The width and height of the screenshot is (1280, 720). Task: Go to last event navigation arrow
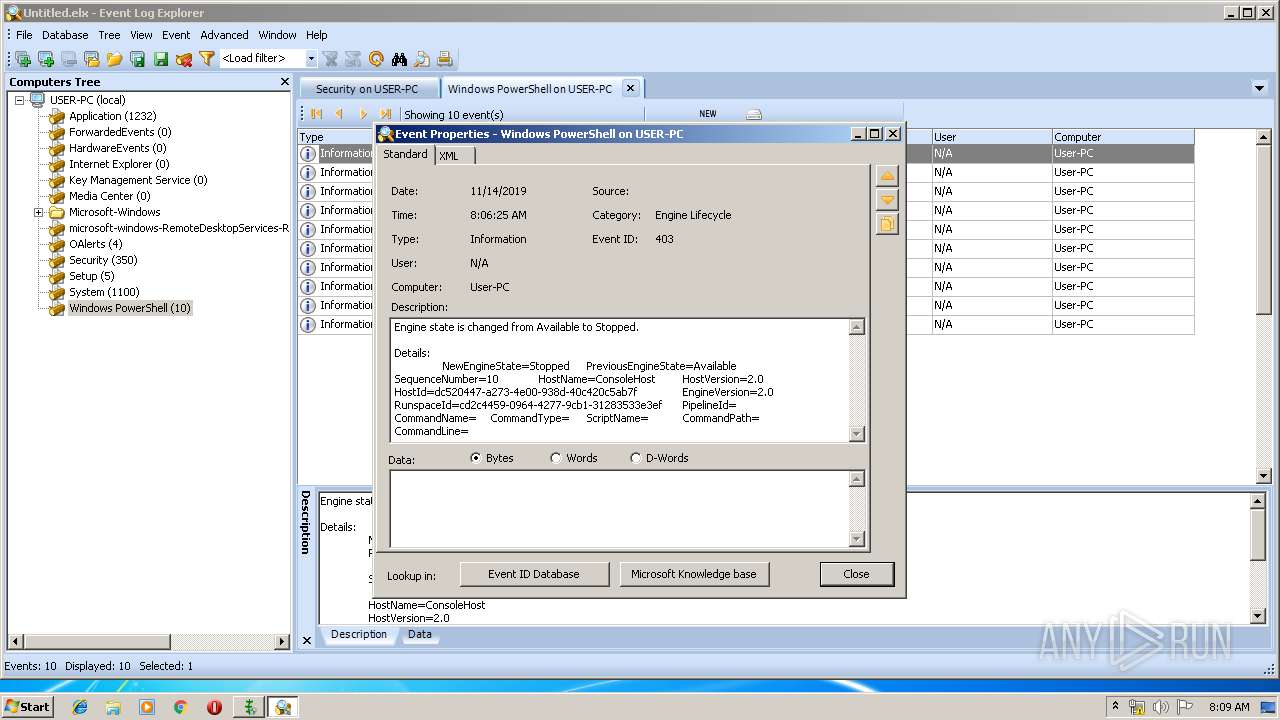(386, 114)
